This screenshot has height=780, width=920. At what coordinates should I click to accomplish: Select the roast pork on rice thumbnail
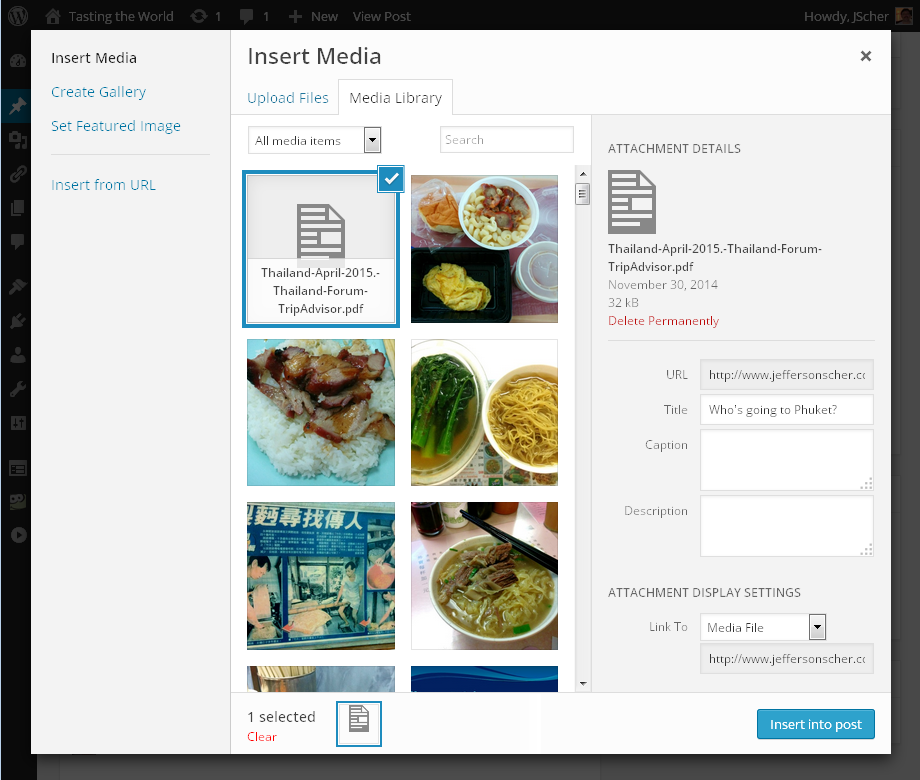tap(321, 412)
